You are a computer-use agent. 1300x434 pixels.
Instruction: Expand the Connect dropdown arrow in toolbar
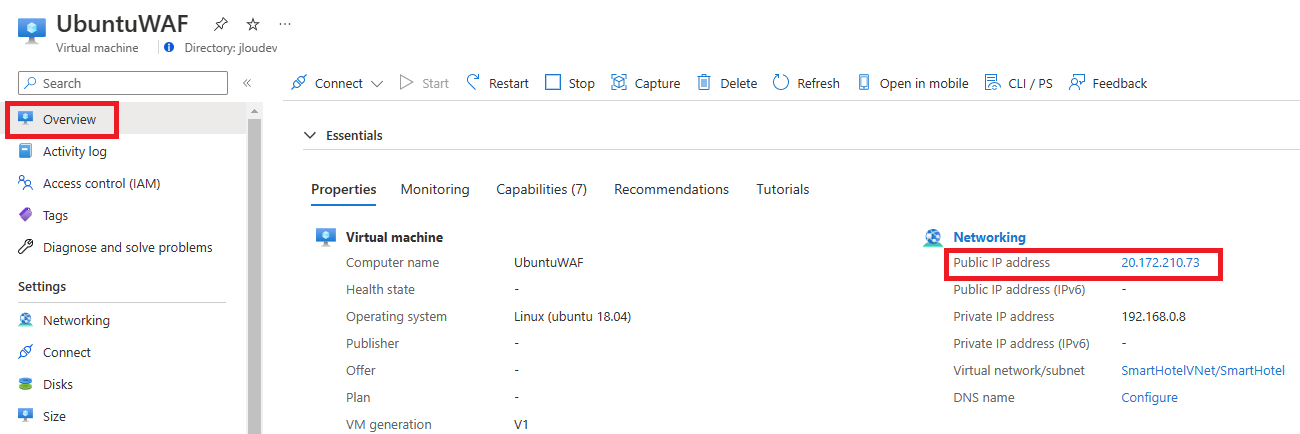tap(377, 83)
